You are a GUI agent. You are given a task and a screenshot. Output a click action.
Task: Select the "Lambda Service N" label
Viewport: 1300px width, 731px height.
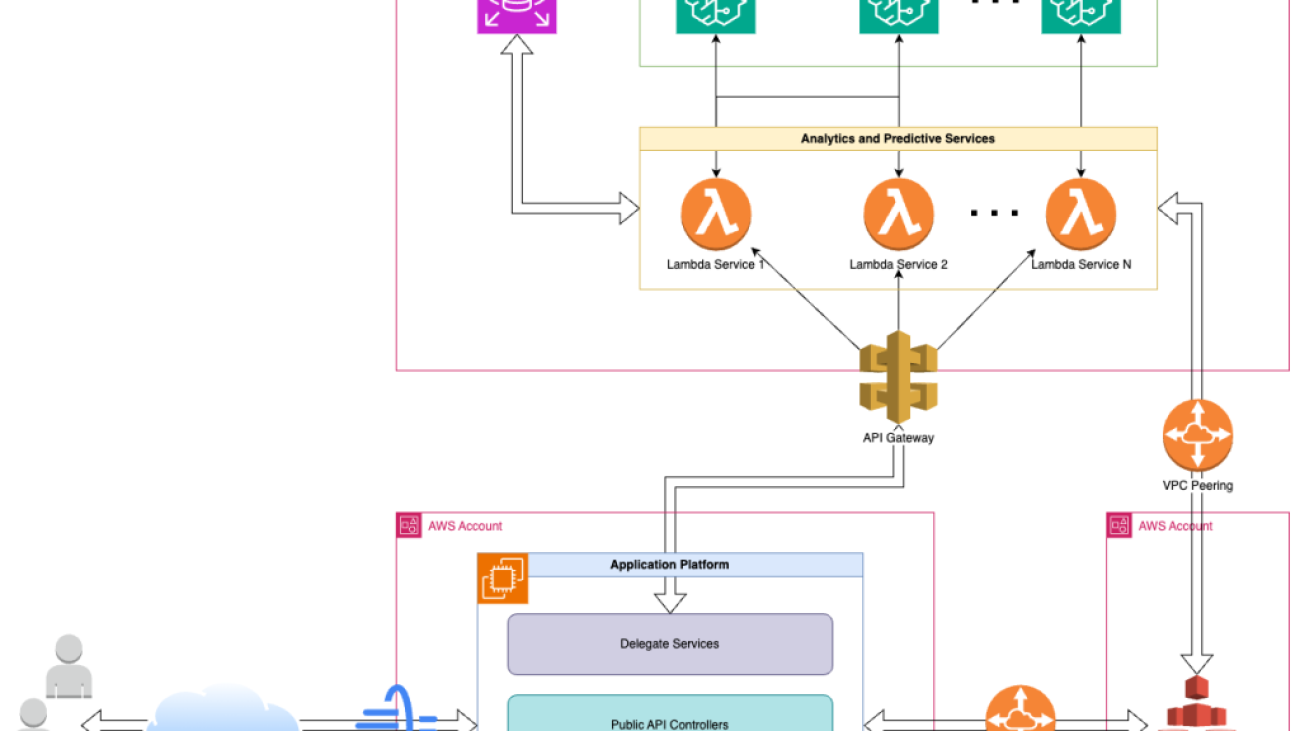(1081, 265)
